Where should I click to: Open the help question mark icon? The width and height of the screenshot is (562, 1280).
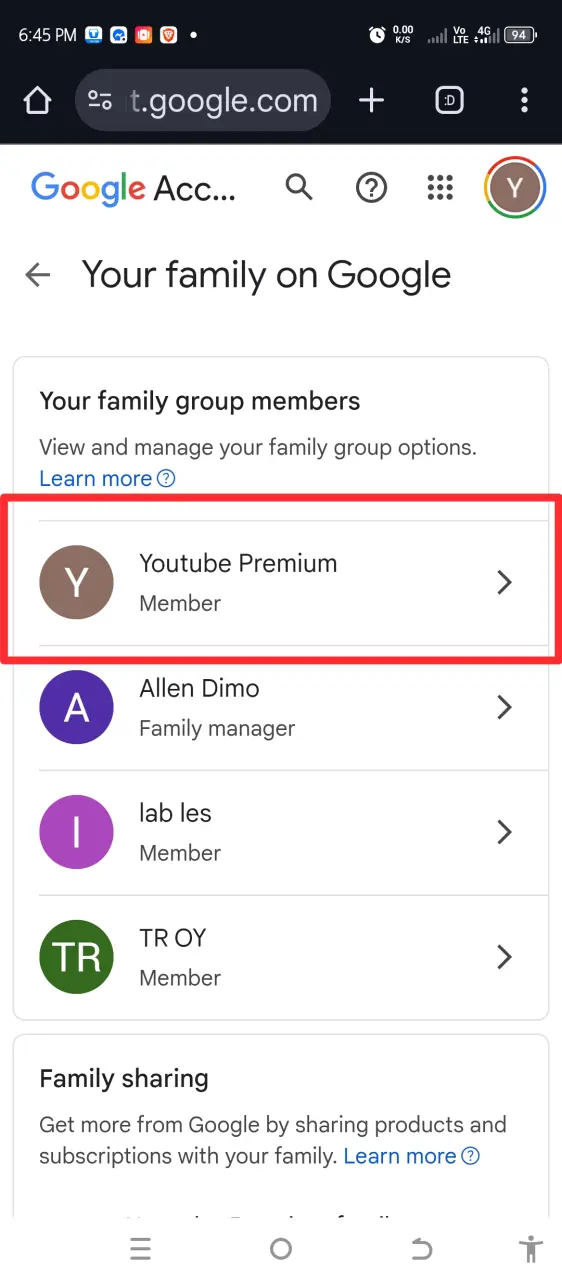[371, 187]
